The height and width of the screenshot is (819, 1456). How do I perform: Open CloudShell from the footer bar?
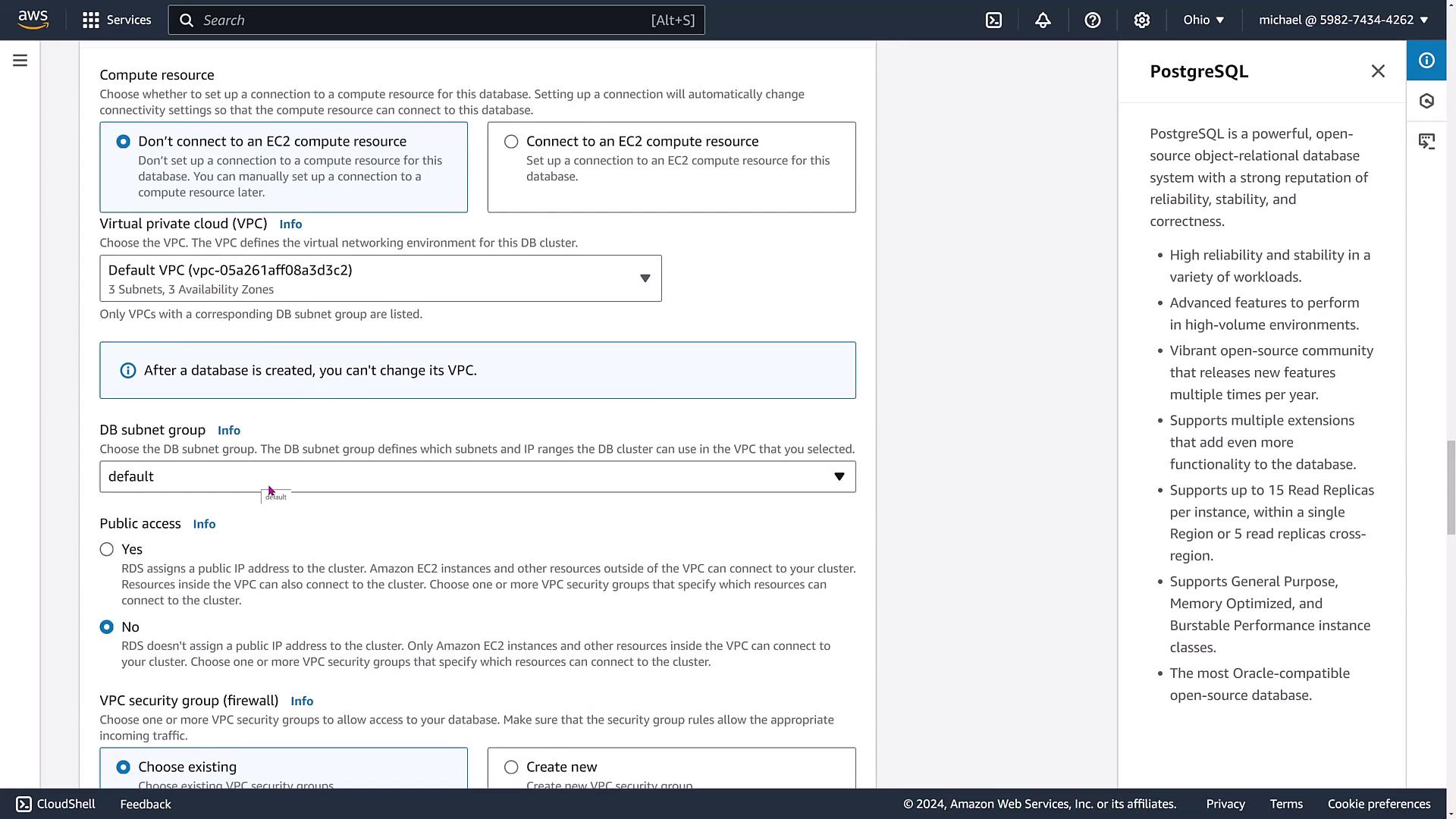56,804
